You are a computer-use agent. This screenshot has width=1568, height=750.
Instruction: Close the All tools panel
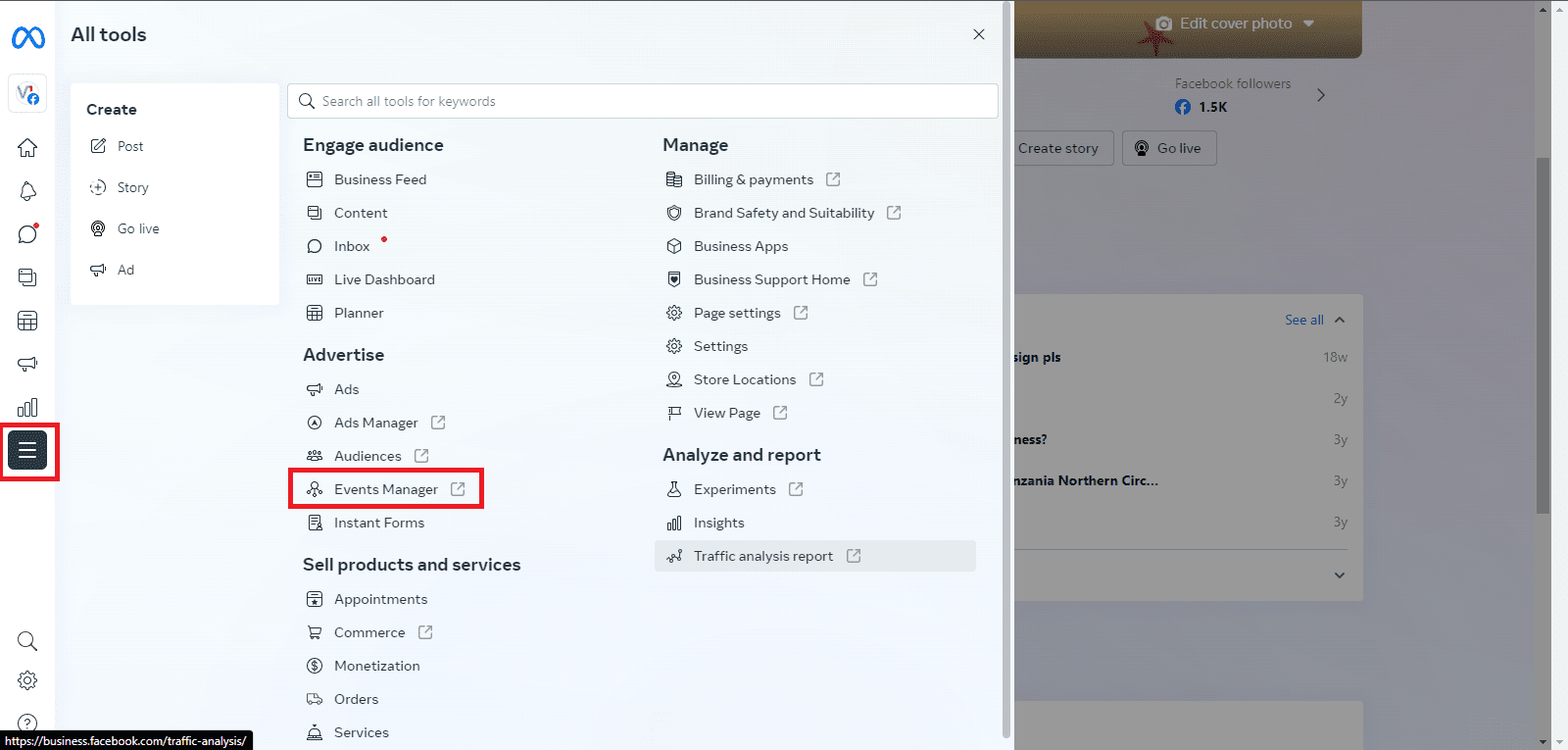click(978, 34)
